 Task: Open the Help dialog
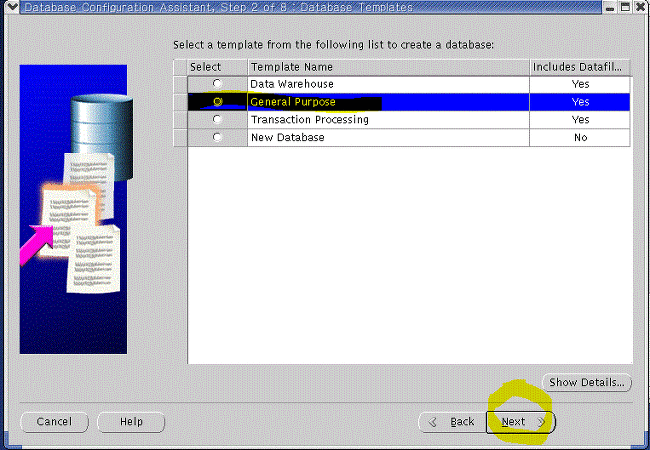(131, 422)
